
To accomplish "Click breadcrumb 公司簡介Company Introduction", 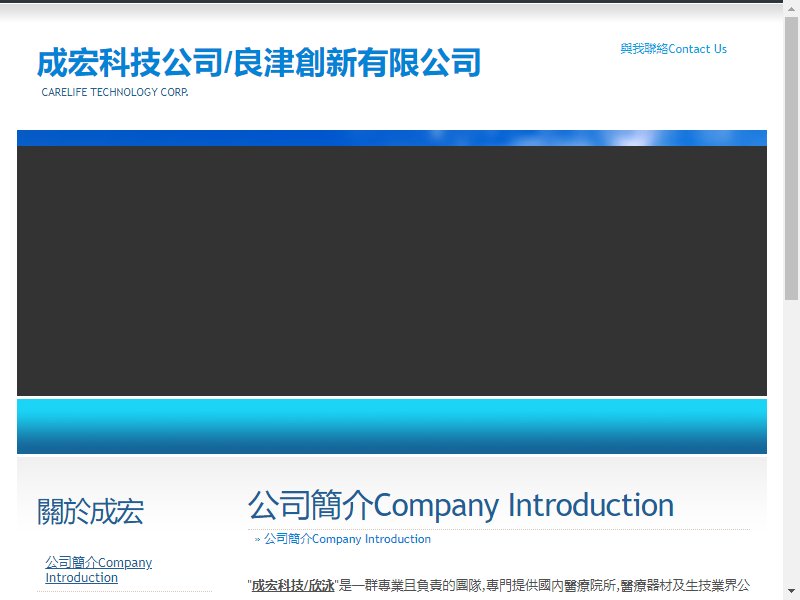I will click(347, 539).
